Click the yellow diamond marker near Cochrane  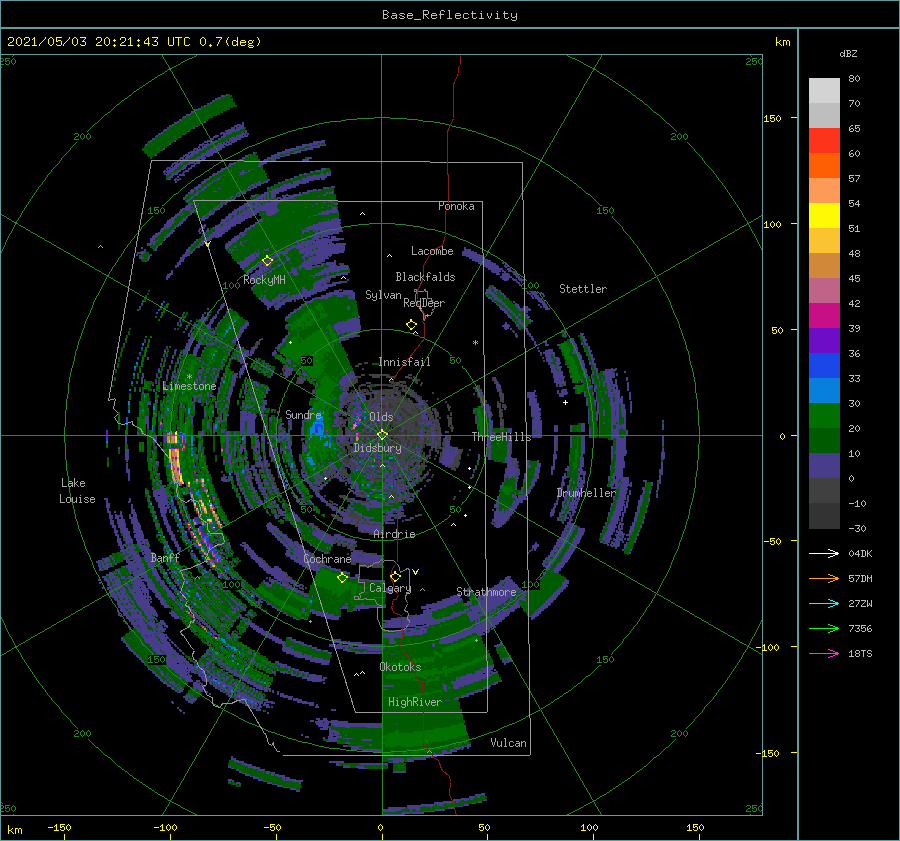342,578
